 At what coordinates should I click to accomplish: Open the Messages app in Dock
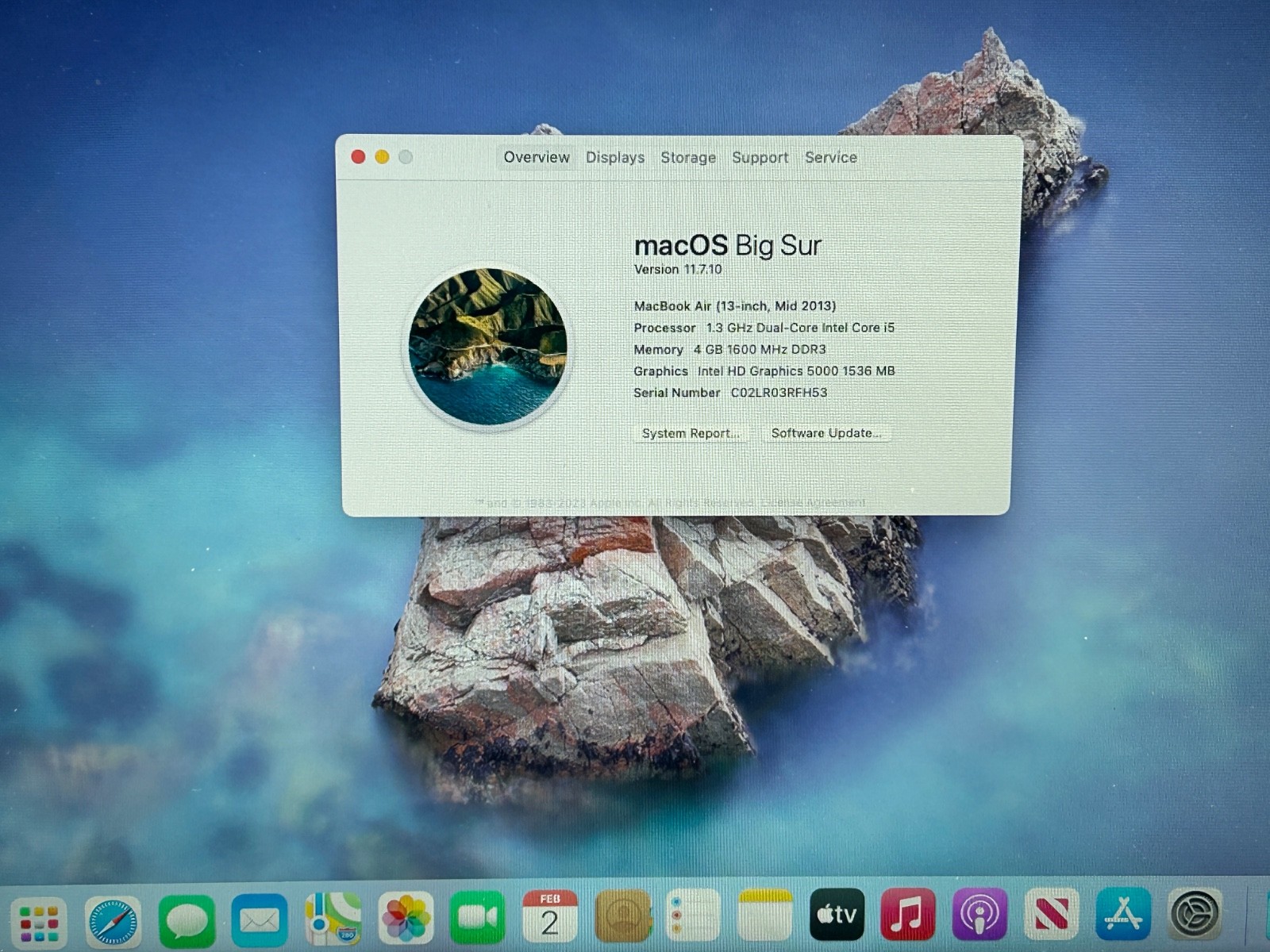(187, 920)
